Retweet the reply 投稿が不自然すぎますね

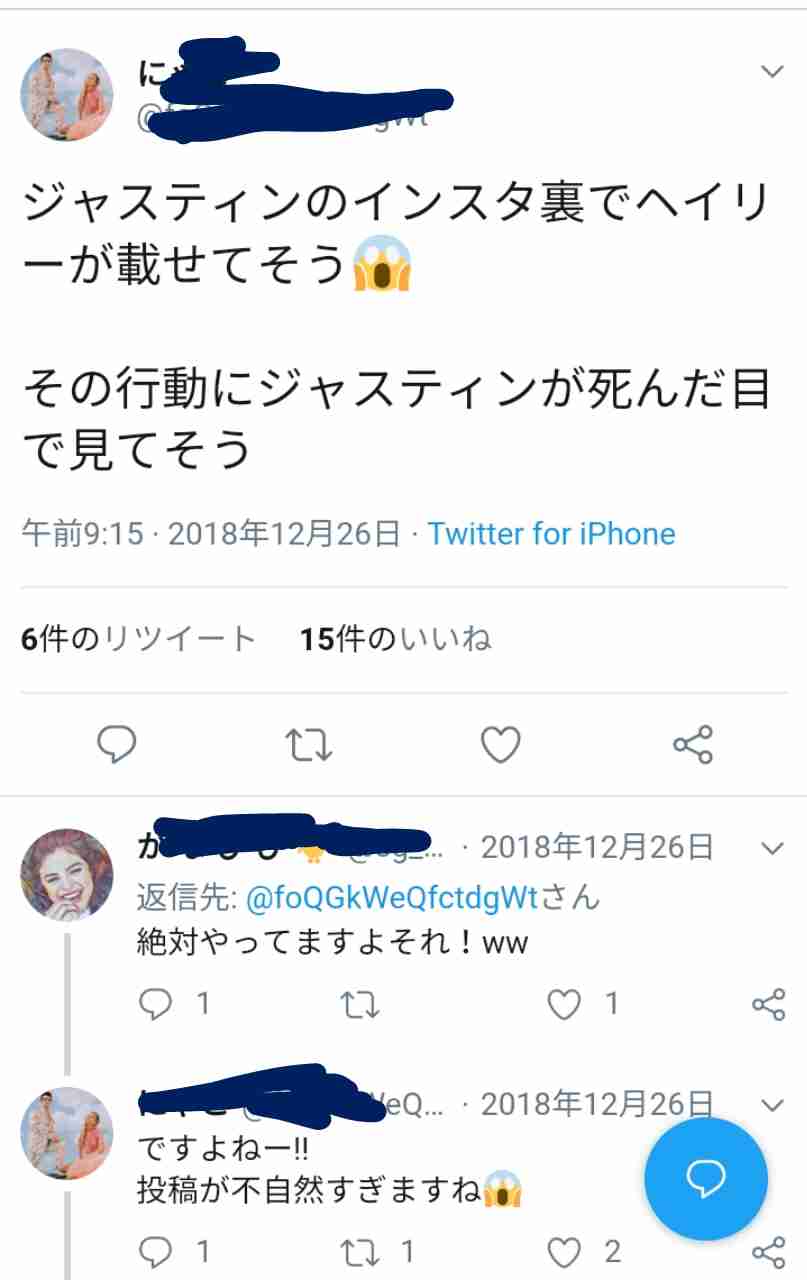click(x=360, y=1250)
